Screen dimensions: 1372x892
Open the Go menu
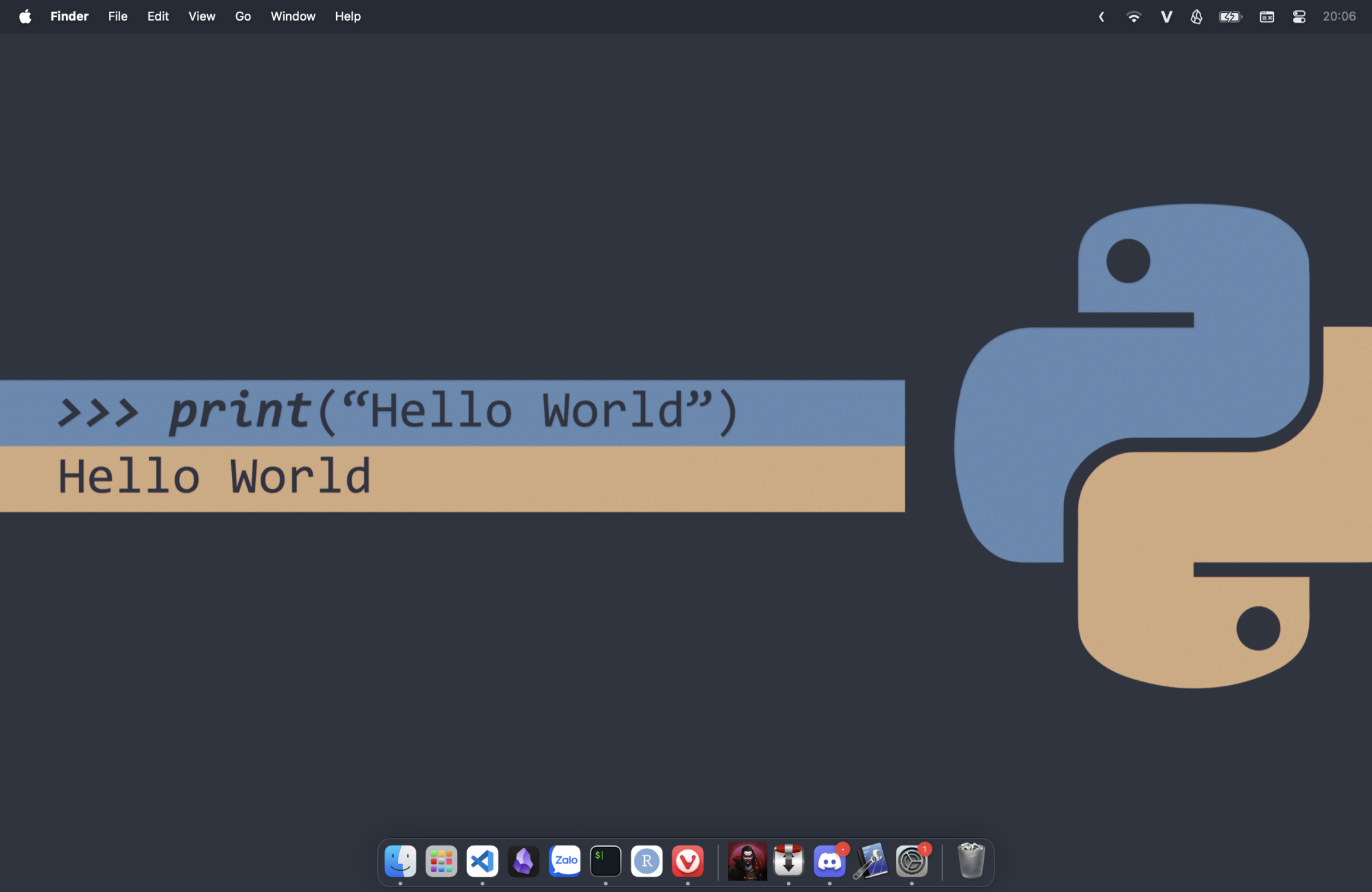click(243, 16)
